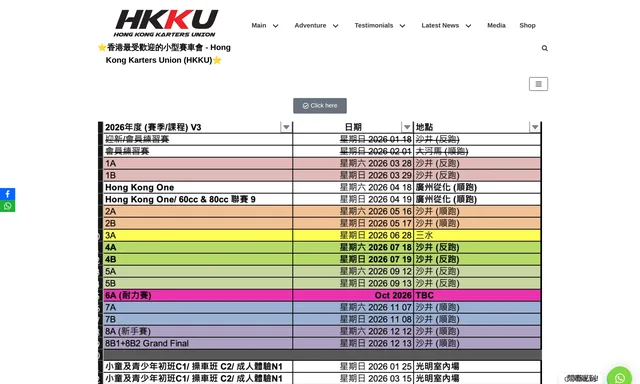The width and height of the screenshot is (640, 384).
Task: Select the 2B row cell
Action: pyautogui.click(x=198, y=223)
